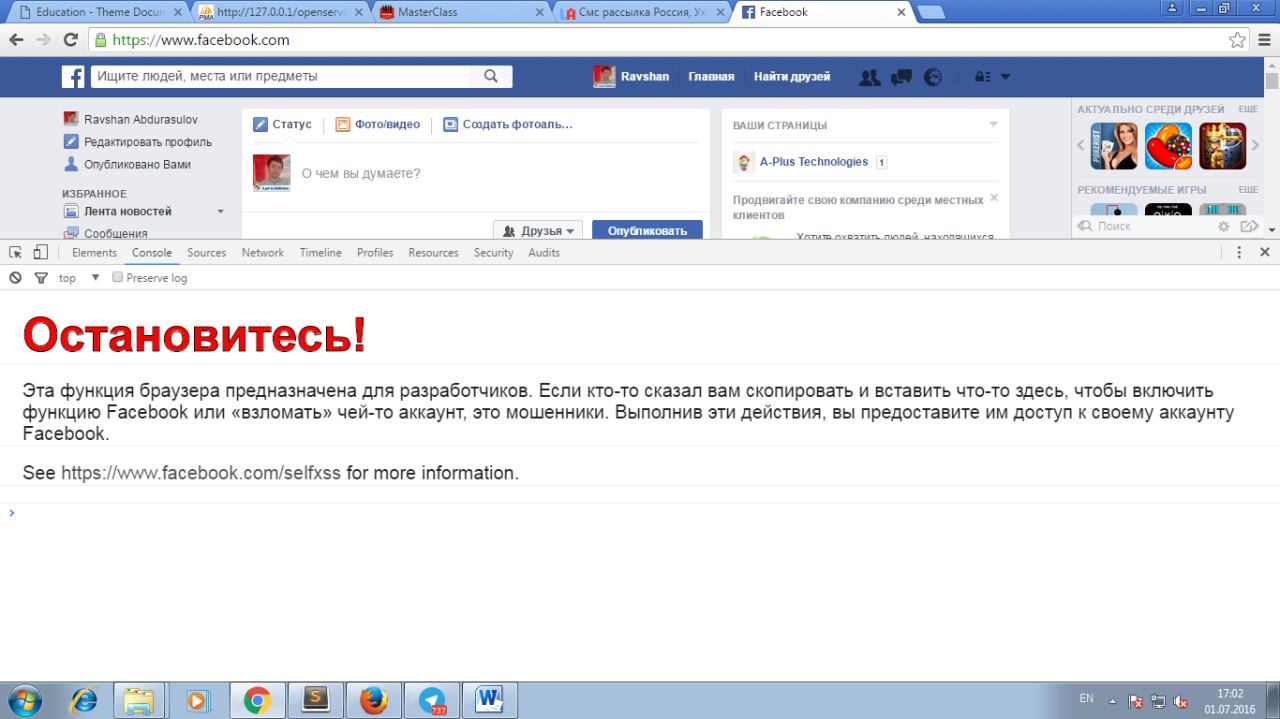Open the top frame context dropdown
This screenshot has width=1280, height=719.
(x=80, y=278)
